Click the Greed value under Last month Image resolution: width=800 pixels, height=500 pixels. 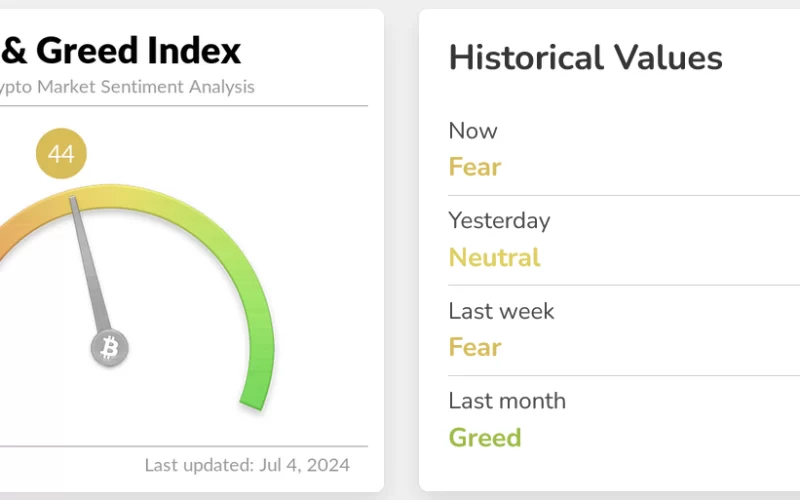point(485,437)
